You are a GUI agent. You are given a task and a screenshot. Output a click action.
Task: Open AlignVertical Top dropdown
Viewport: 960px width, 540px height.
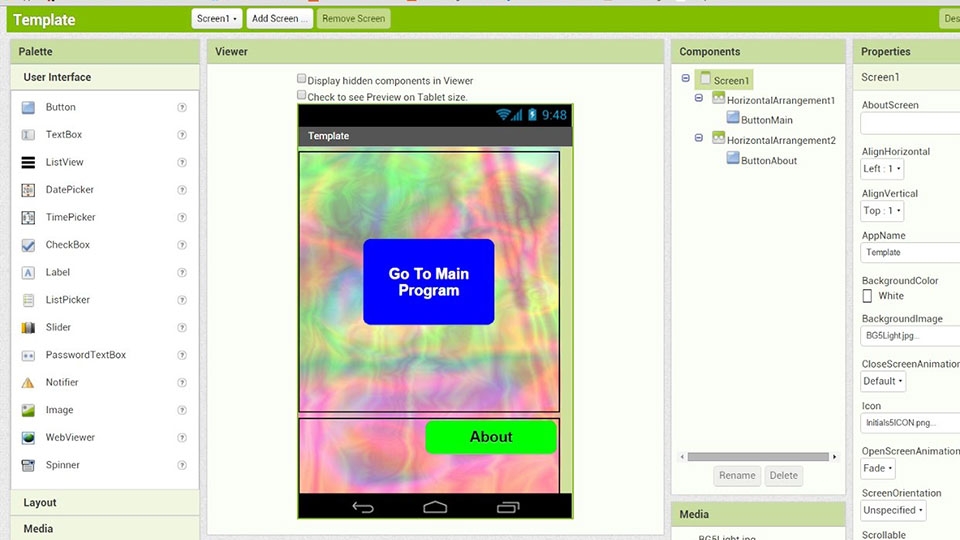pos(882,211)
